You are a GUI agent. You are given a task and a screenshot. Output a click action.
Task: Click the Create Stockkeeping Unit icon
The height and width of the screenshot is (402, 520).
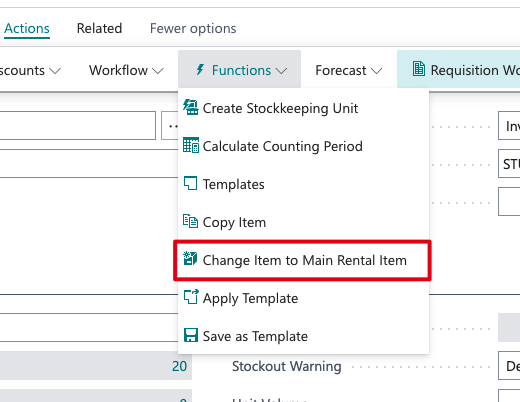coord(191,107)
